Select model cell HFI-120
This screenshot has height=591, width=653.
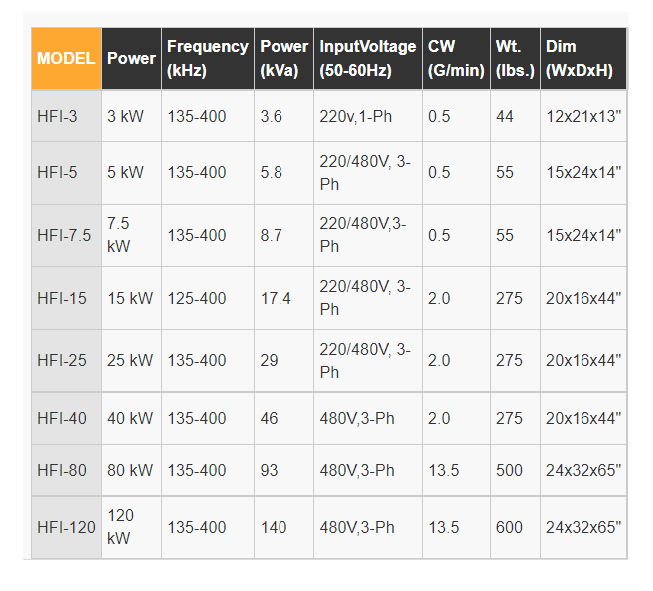(66, 527)
